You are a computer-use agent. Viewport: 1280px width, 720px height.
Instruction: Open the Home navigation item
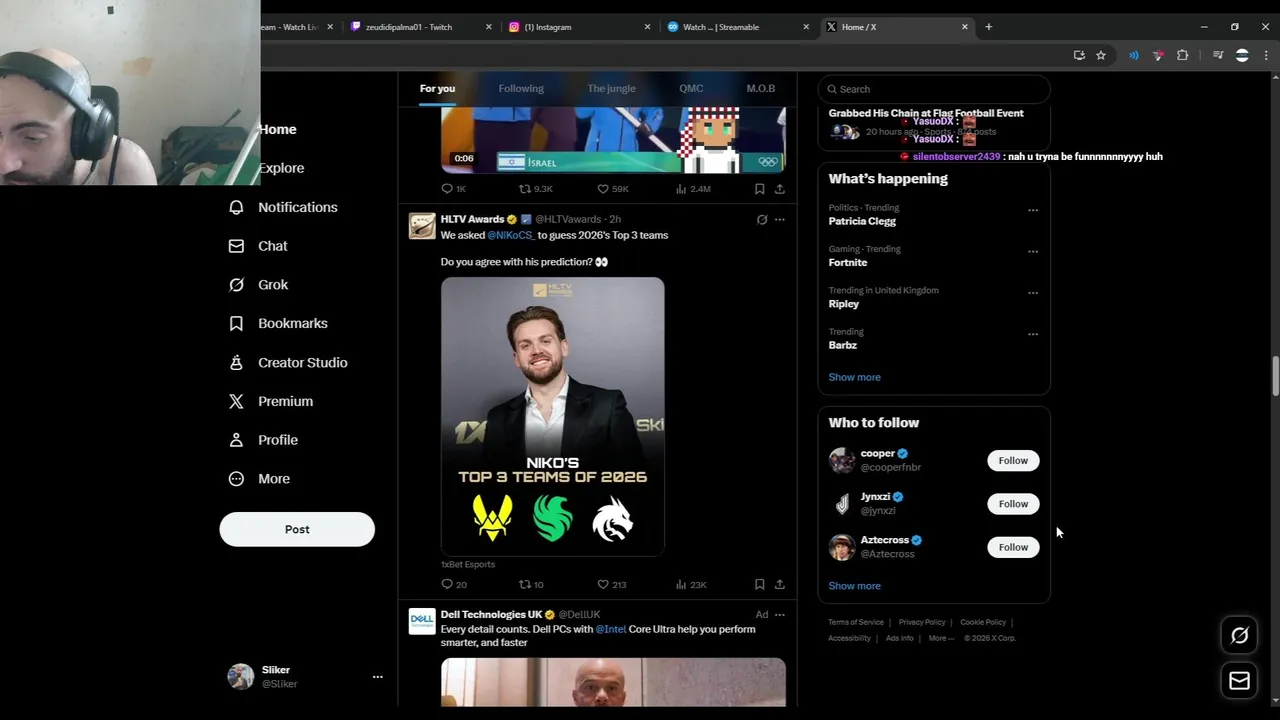277,129
